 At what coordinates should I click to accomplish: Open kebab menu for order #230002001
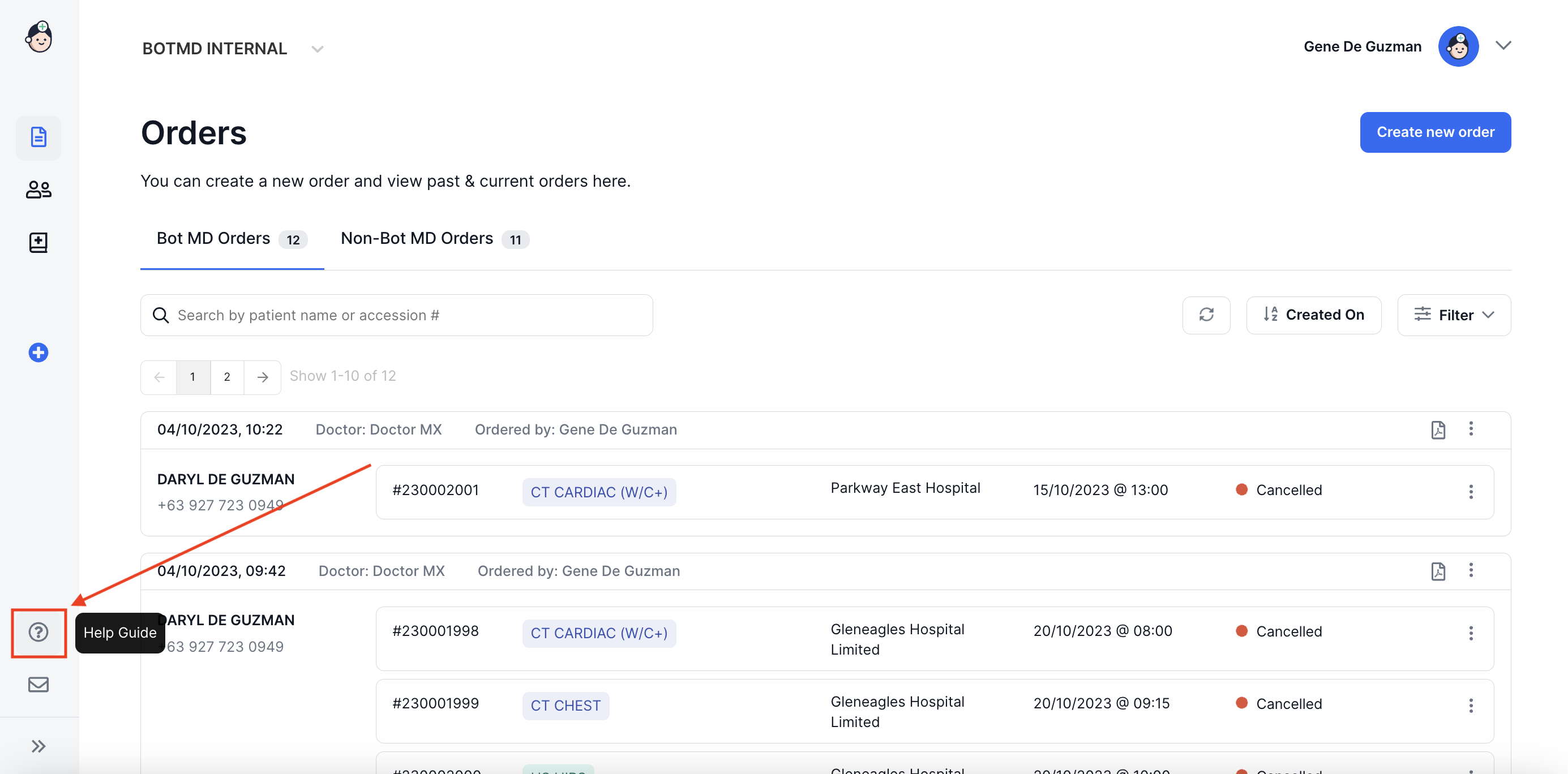click(x=1470, y=491)
